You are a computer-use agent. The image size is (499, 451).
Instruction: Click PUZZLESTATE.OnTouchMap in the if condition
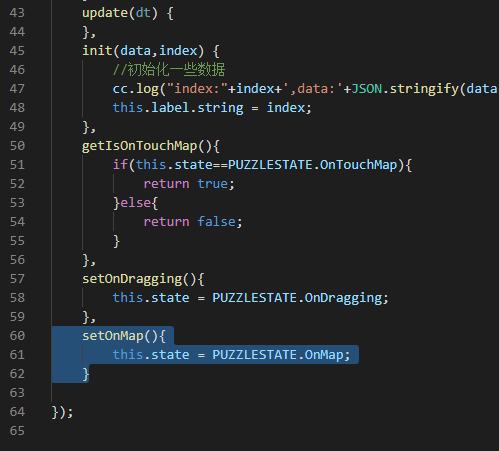(x=313, y=165)
